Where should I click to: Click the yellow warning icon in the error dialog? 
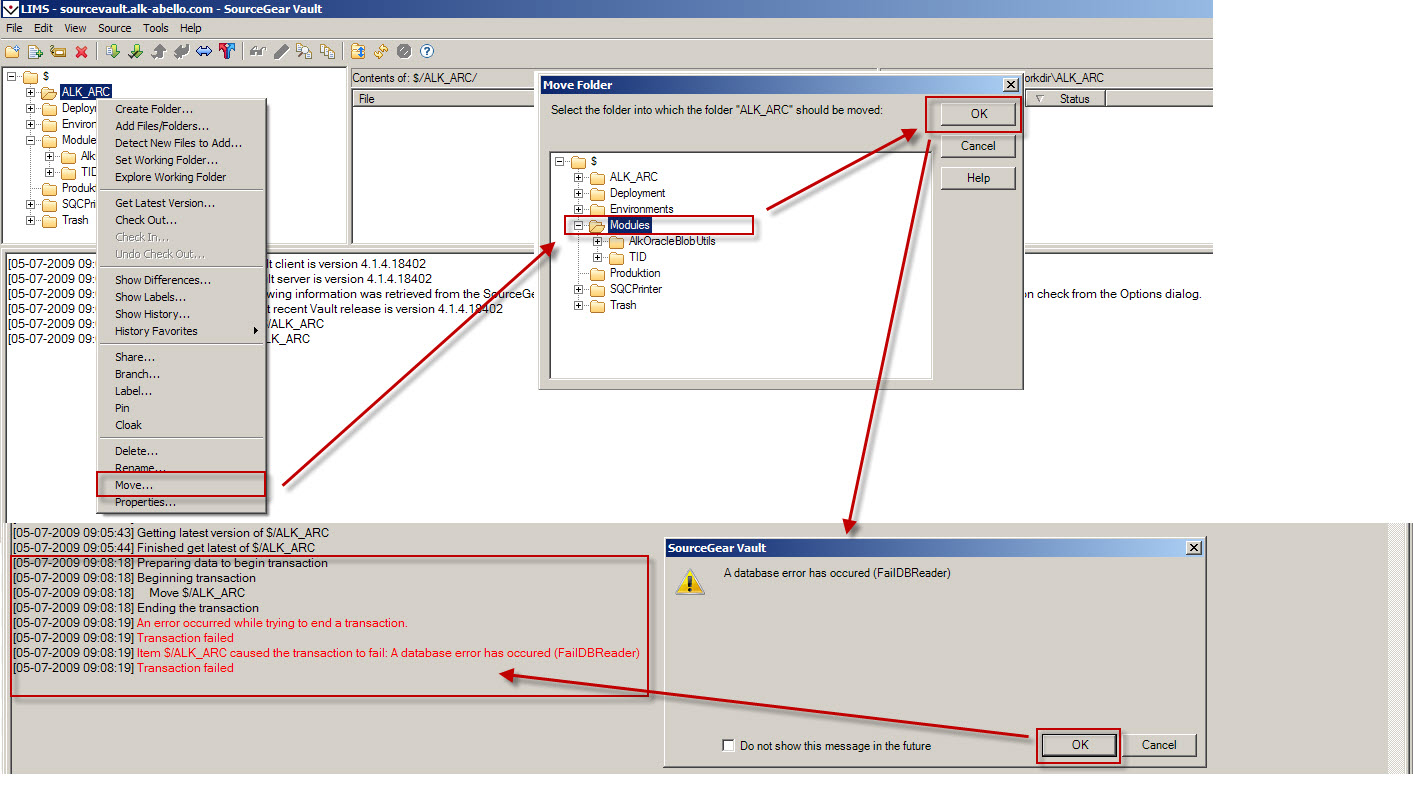click(690, 581)
